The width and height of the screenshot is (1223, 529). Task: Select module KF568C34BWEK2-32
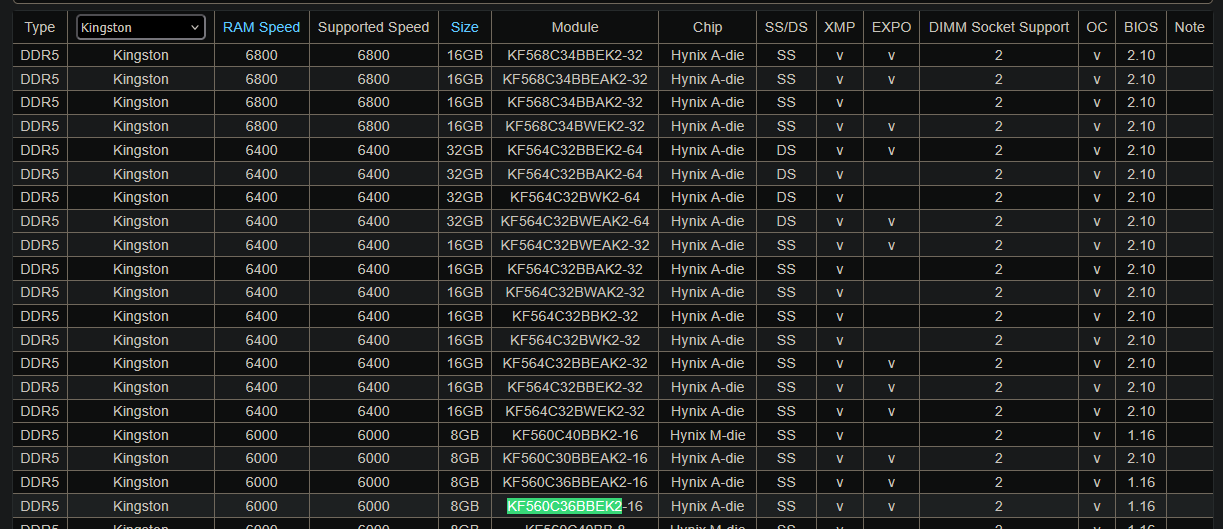click(575, 126)
